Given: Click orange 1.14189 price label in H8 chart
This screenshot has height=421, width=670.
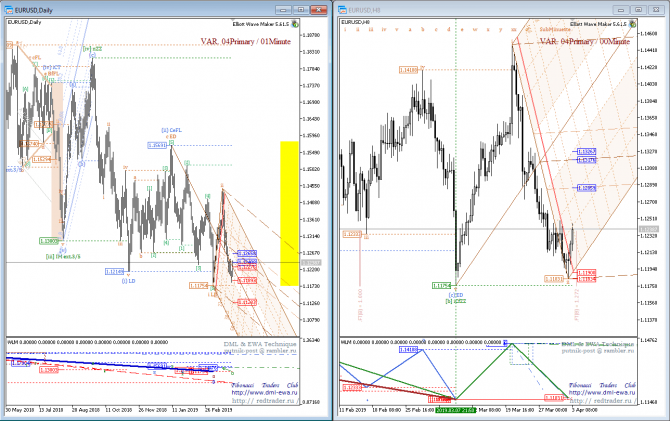Looking at the screenshot, I should (x=408, y=70).
